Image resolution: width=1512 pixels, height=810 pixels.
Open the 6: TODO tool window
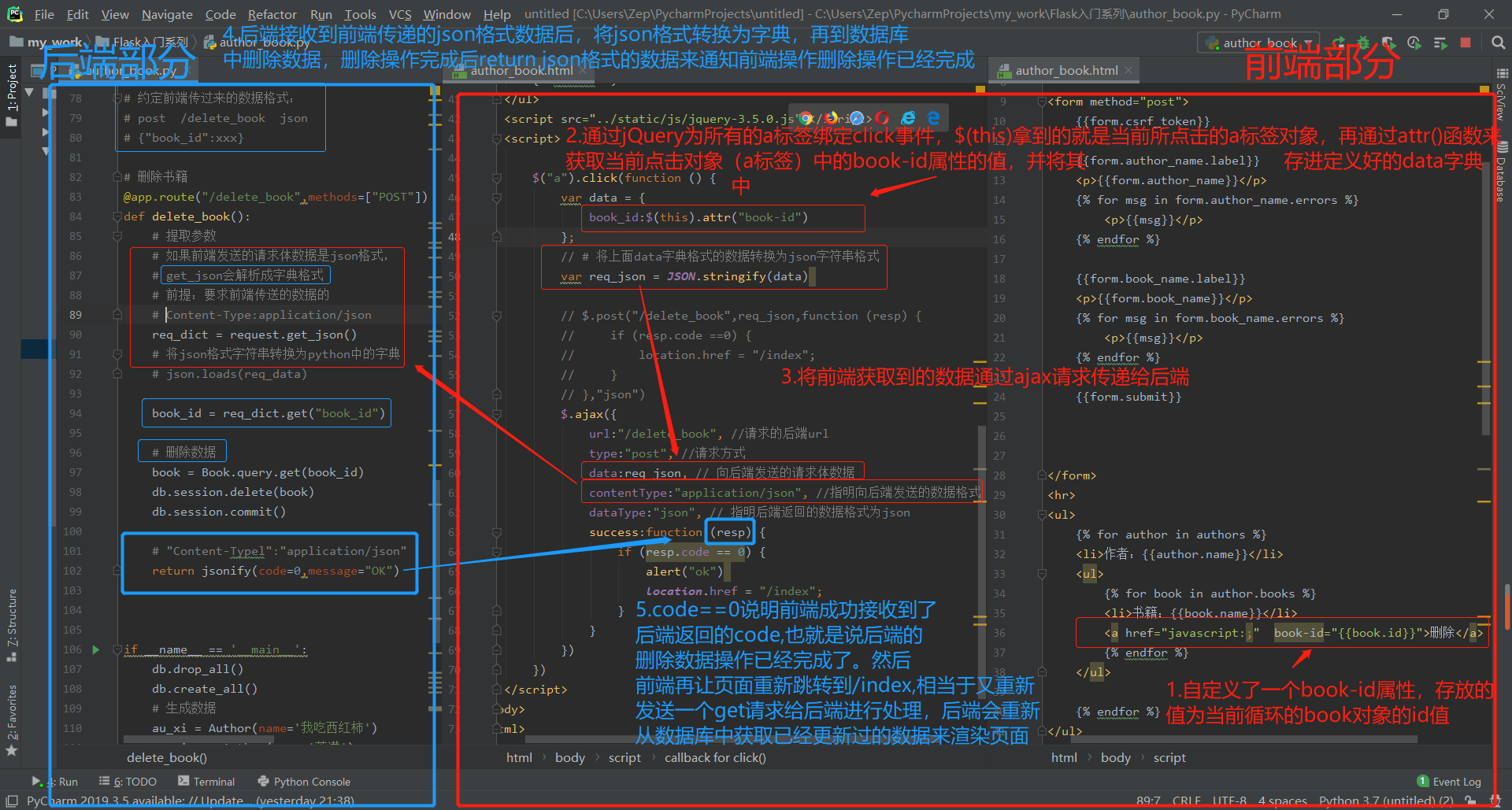[128, 782]
